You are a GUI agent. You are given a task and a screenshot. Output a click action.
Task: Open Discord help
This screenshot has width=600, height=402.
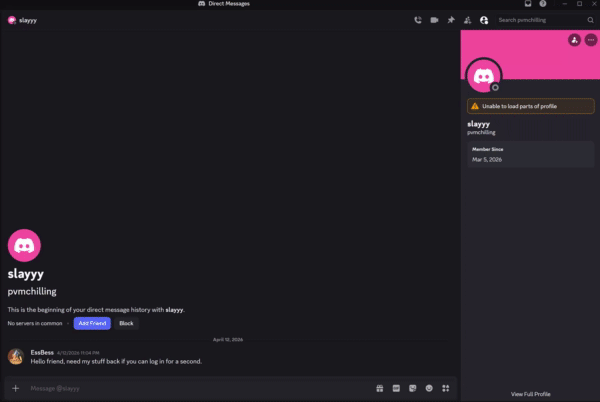543,4
